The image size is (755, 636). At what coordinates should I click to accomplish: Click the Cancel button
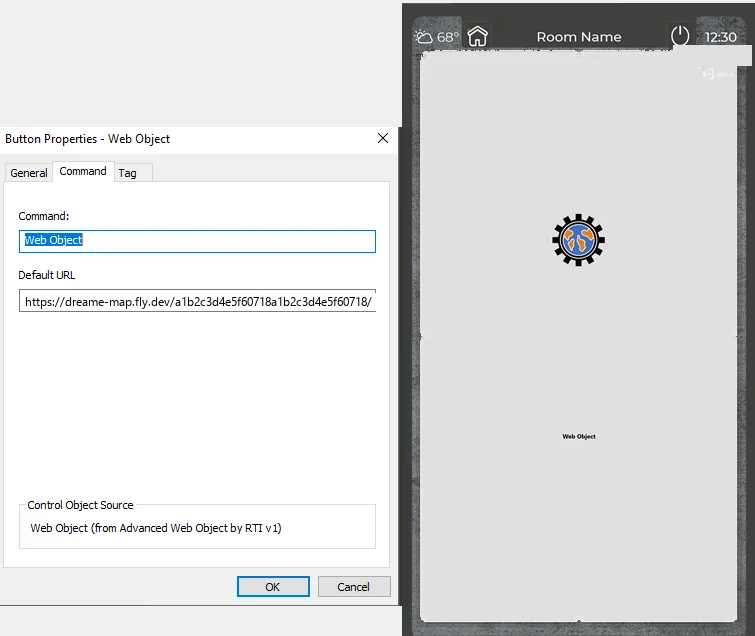click(354, 586)
